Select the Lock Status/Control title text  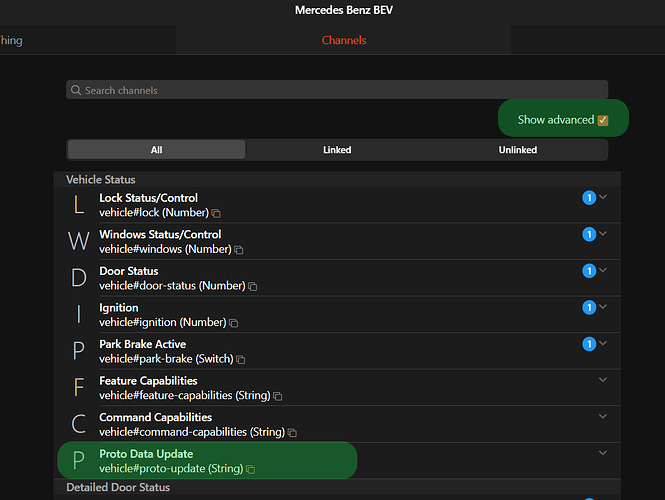[148, 198]
